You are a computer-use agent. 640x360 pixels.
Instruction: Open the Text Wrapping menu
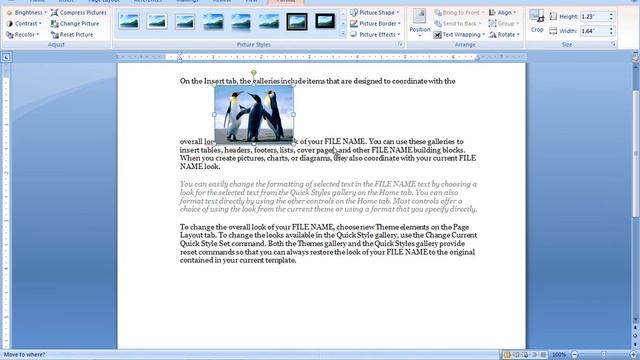click(459, 35)
